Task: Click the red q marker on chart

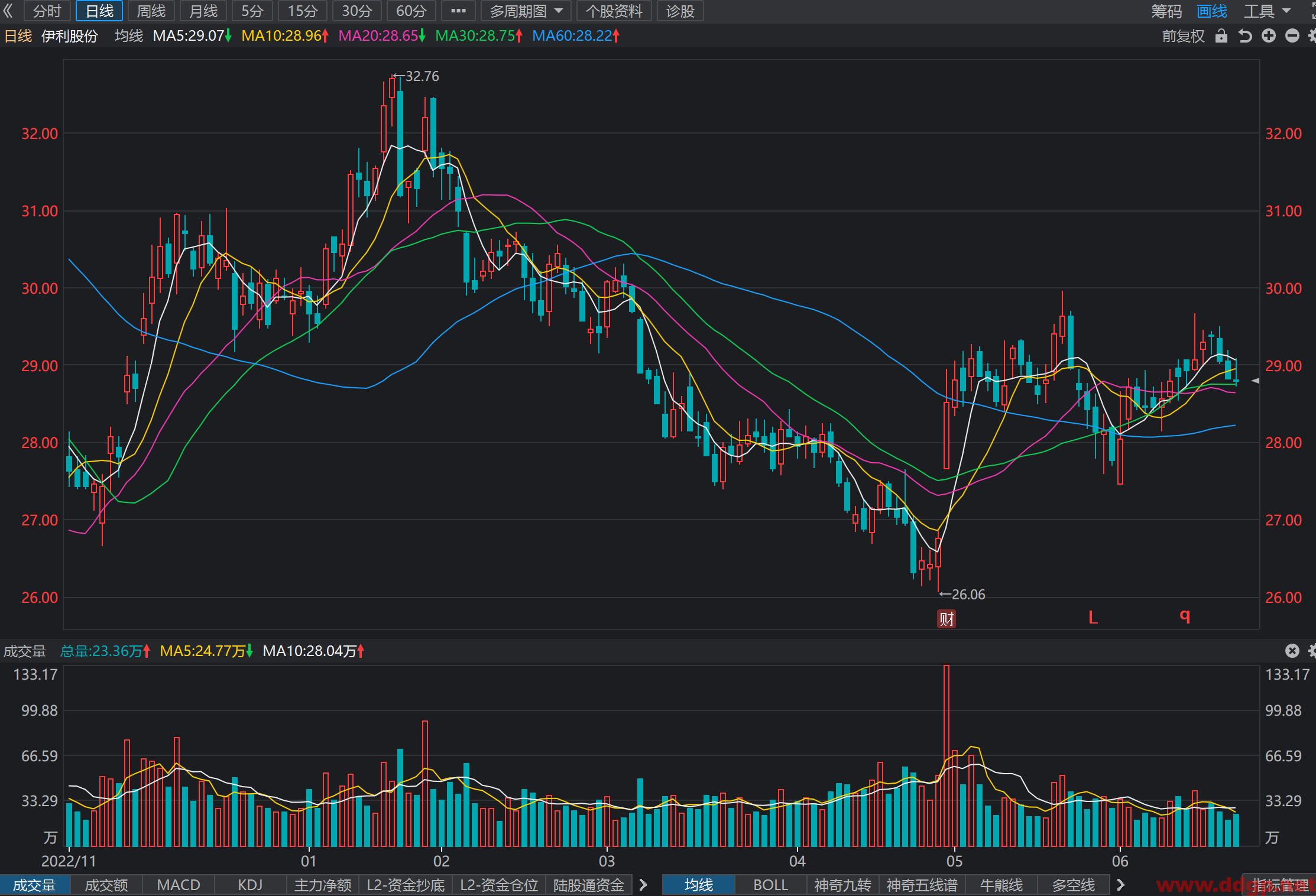Action: point(1185,616)
